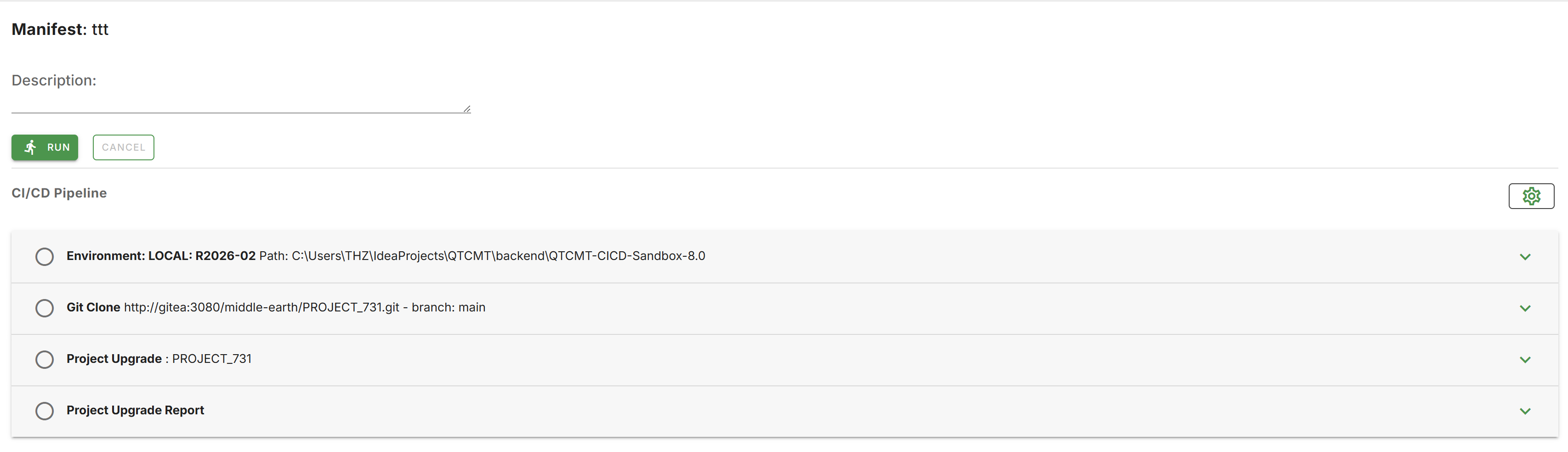Click the CI/CD Pipeline section heading
The image size is (1568, 452).
click(x=59, y=193)
